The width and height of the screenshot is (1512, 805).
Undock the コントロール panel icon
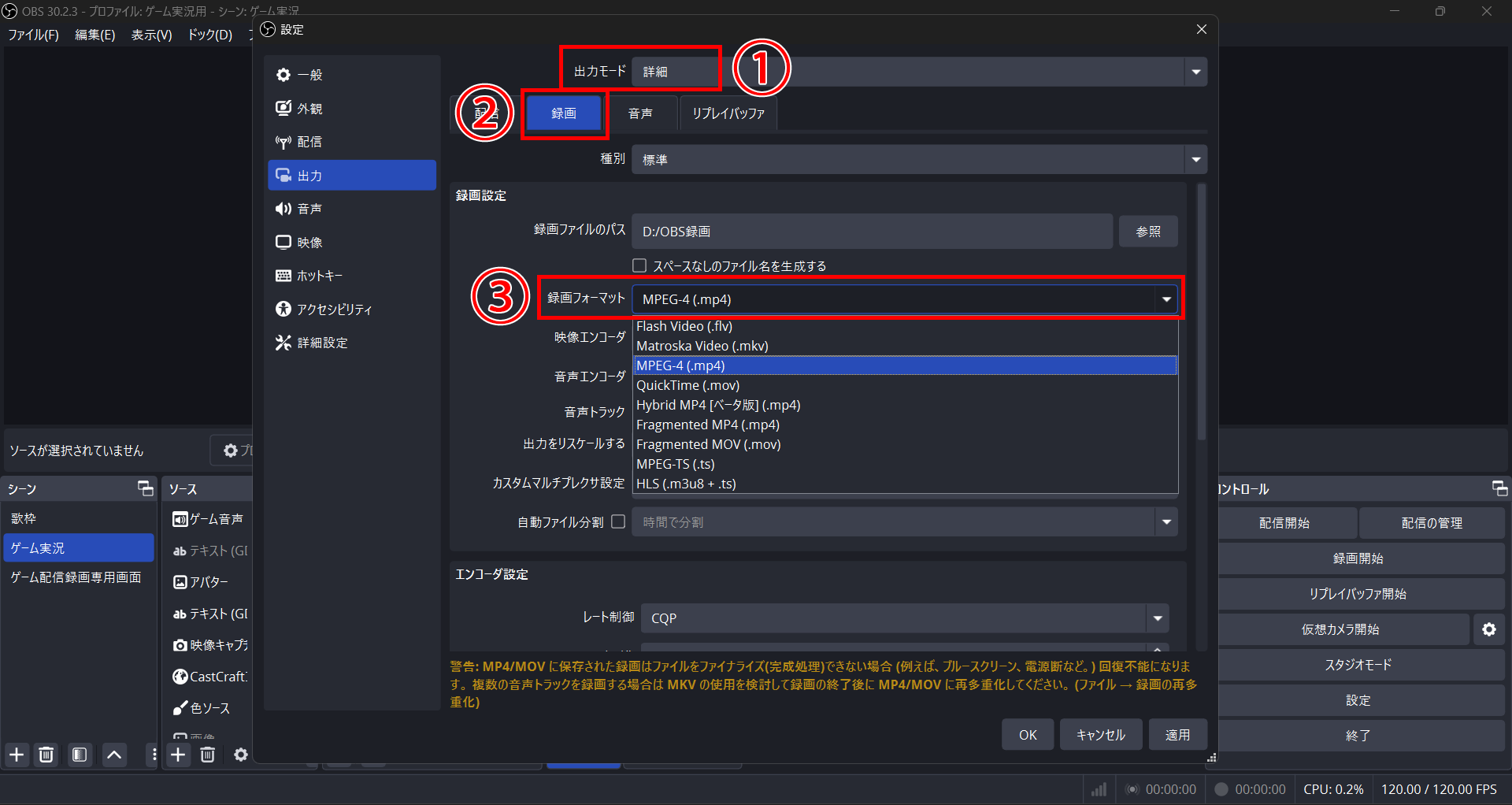[1500, 488]
